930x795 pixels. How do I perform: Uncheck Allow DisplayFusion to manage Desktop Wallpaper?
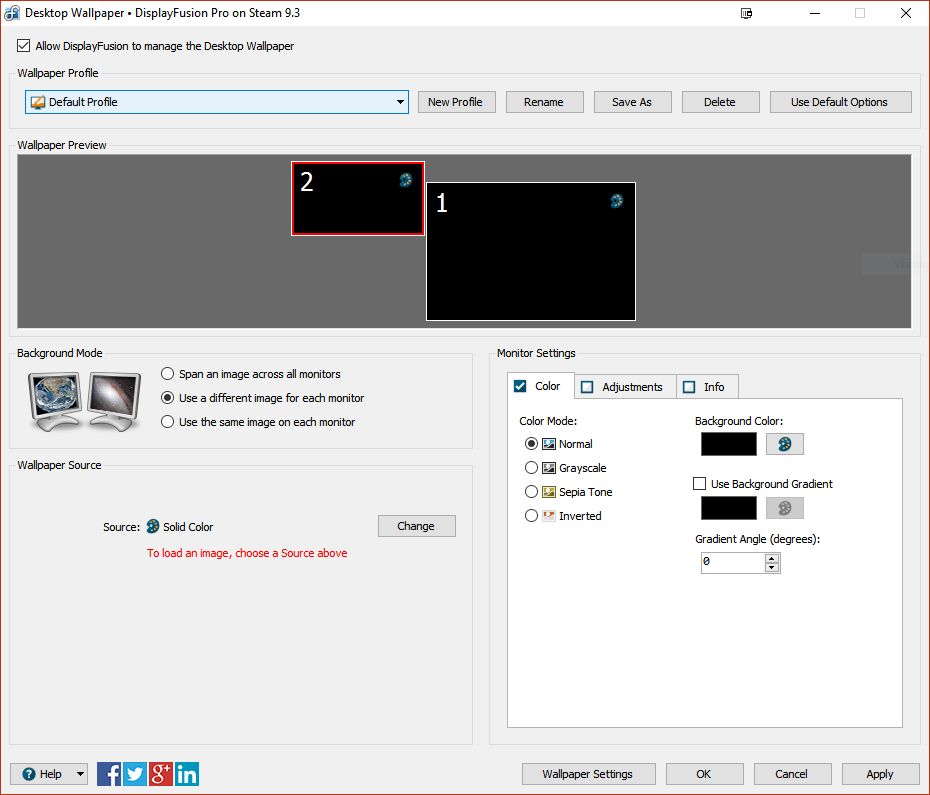pos(24,46)
